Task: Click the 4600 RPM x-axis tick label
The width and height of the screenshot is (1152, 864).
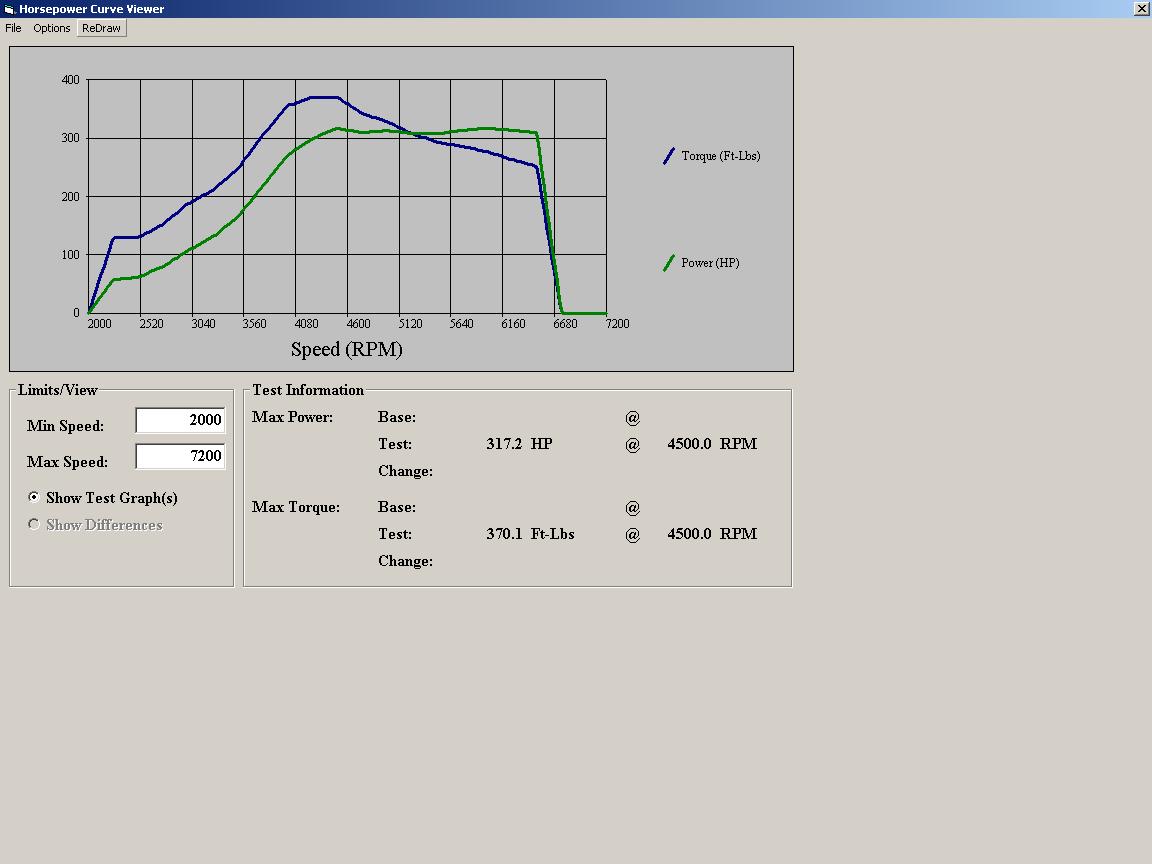Action: coord(358,324)
